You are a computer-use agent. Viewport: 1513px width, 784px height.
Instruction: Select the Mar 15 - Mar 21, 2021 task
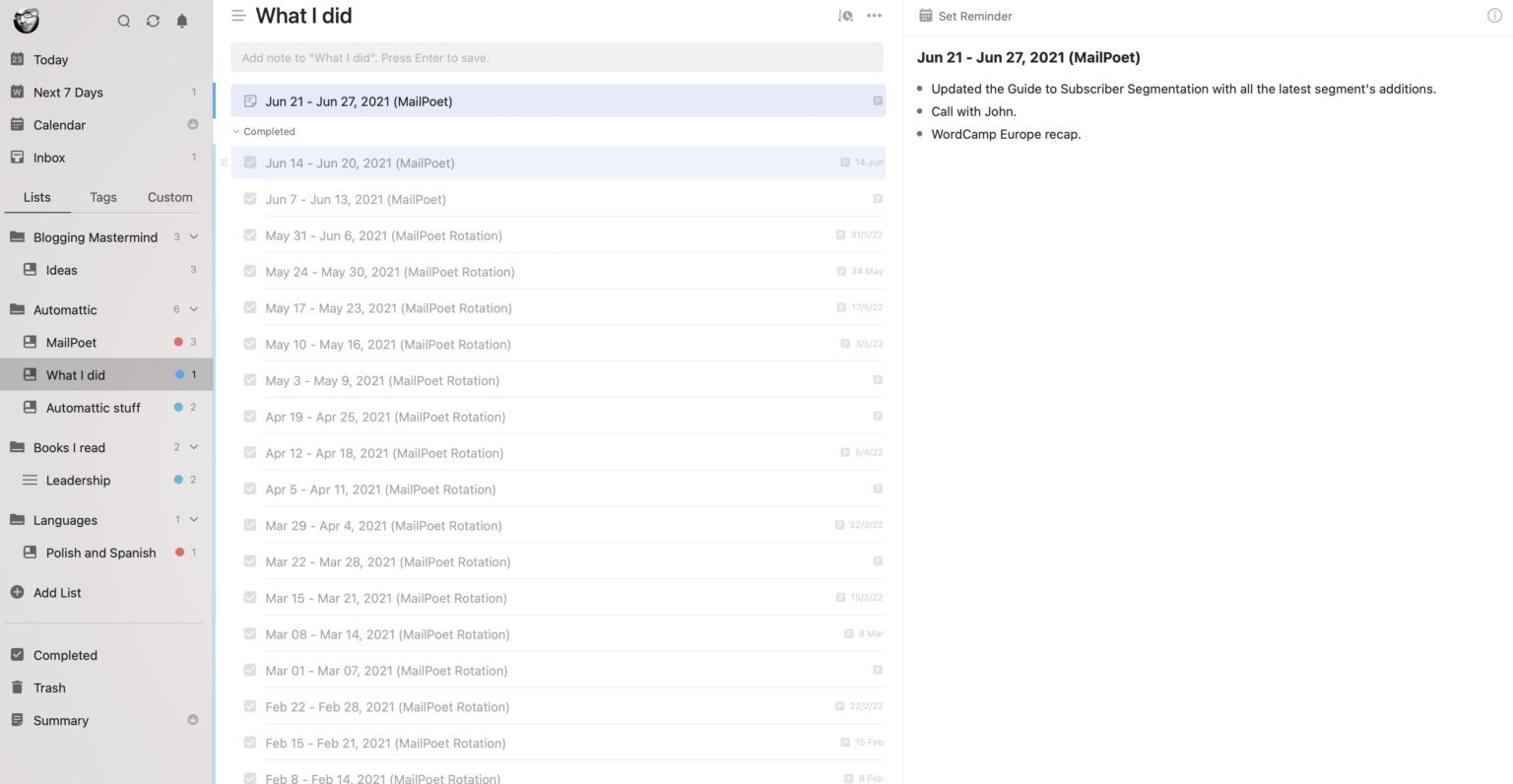coord(558,598)
